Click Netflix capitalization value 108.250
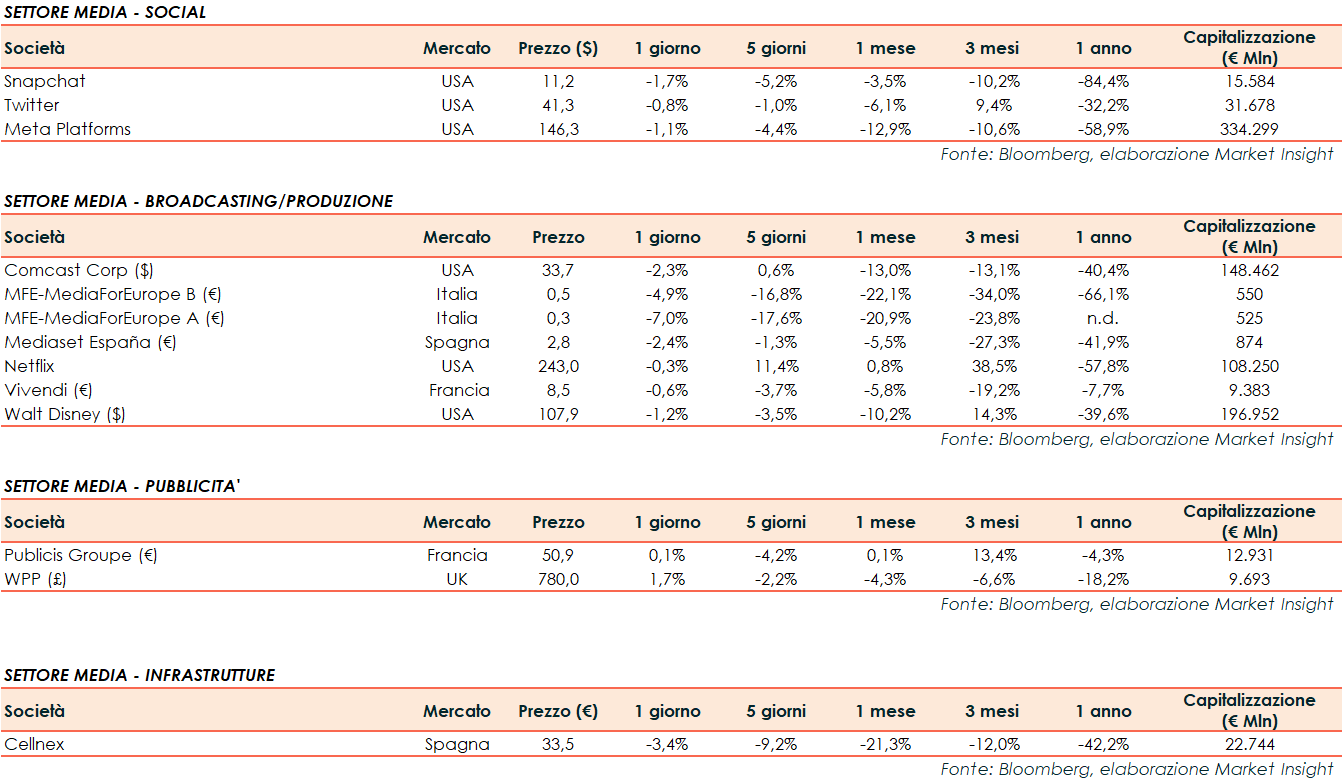The width and height of the screenshot is (1342, 781). tap(1248, 366)
